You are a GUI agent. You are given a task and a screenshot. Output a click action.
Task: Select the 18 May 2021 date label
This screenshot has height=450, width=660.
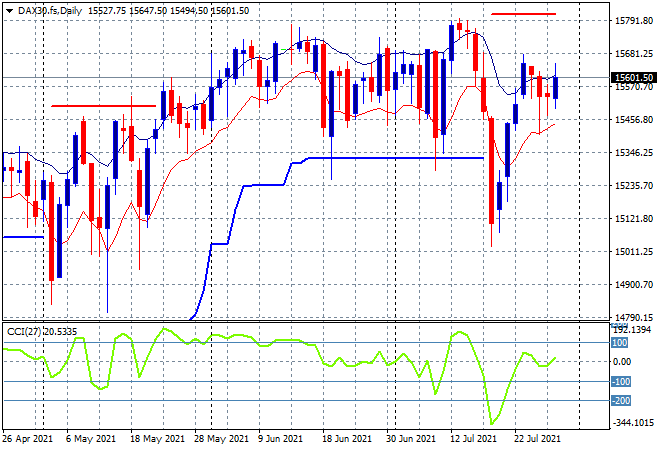157,439
